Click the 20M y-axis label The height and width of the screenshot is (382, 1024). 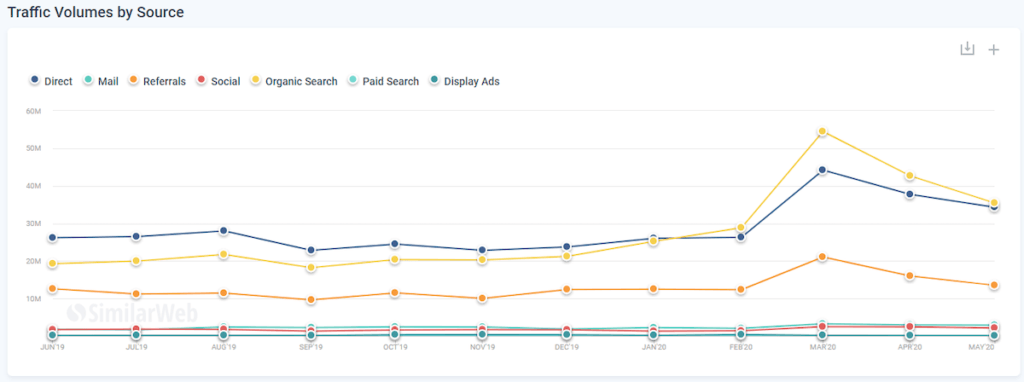(x=34, y=261)
